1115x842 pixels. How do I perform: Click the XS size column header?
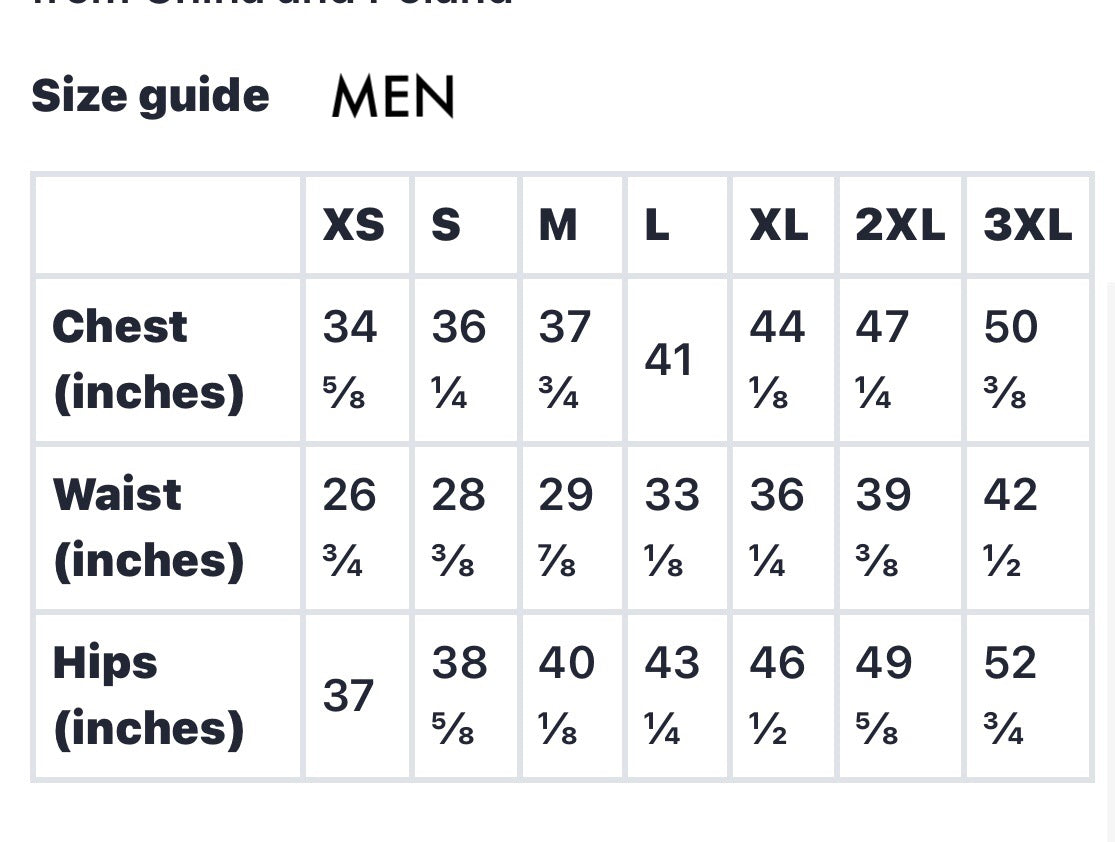tap(354, 226)
